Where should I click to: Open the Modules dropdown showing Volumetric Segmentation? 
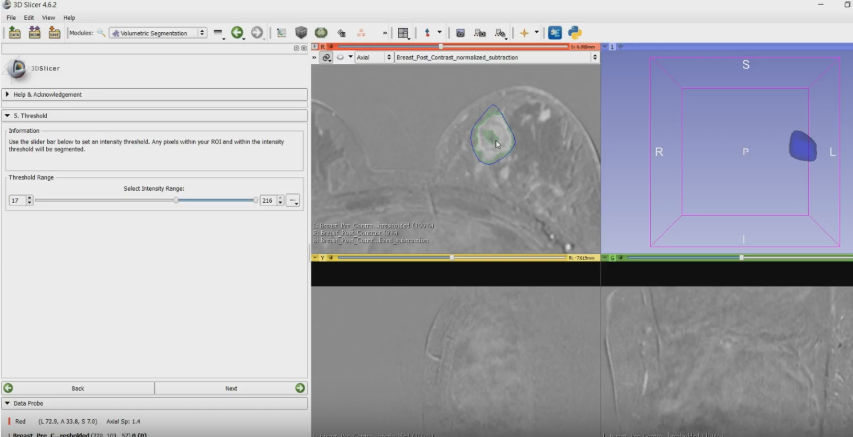click(x=158, y=33)
